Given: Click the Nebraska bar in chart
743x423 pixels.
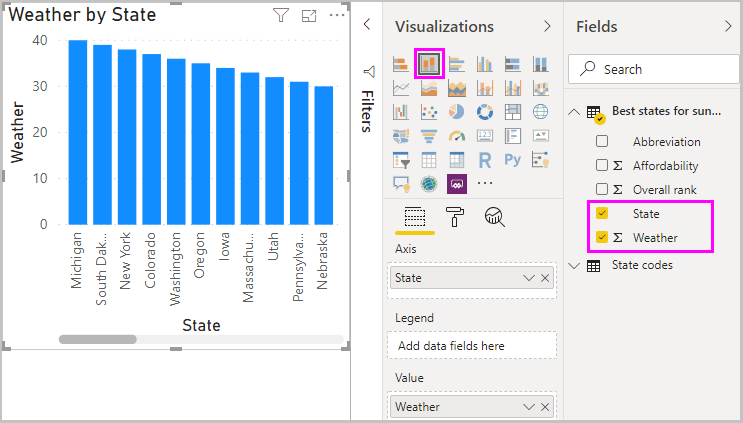Looking at the screenshot, I should coord(324,155).
